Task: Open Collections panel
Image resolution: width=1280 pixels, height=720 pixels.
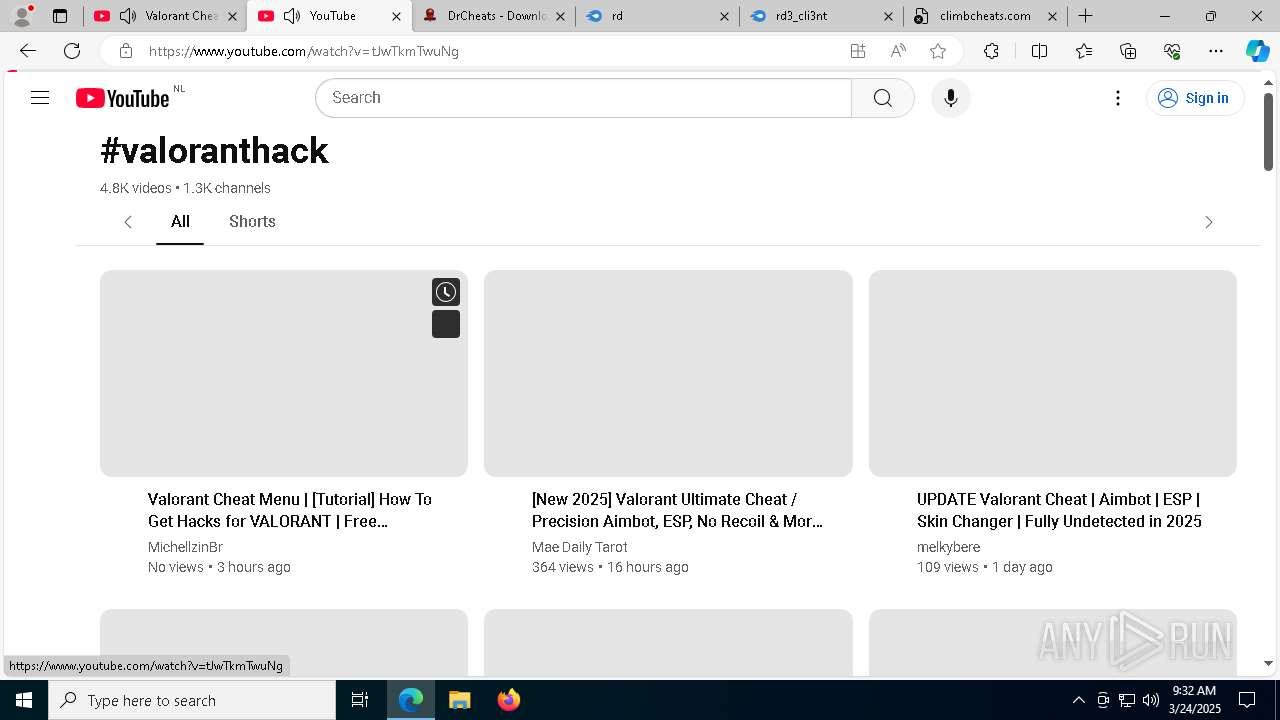Action: [1128, 51]
